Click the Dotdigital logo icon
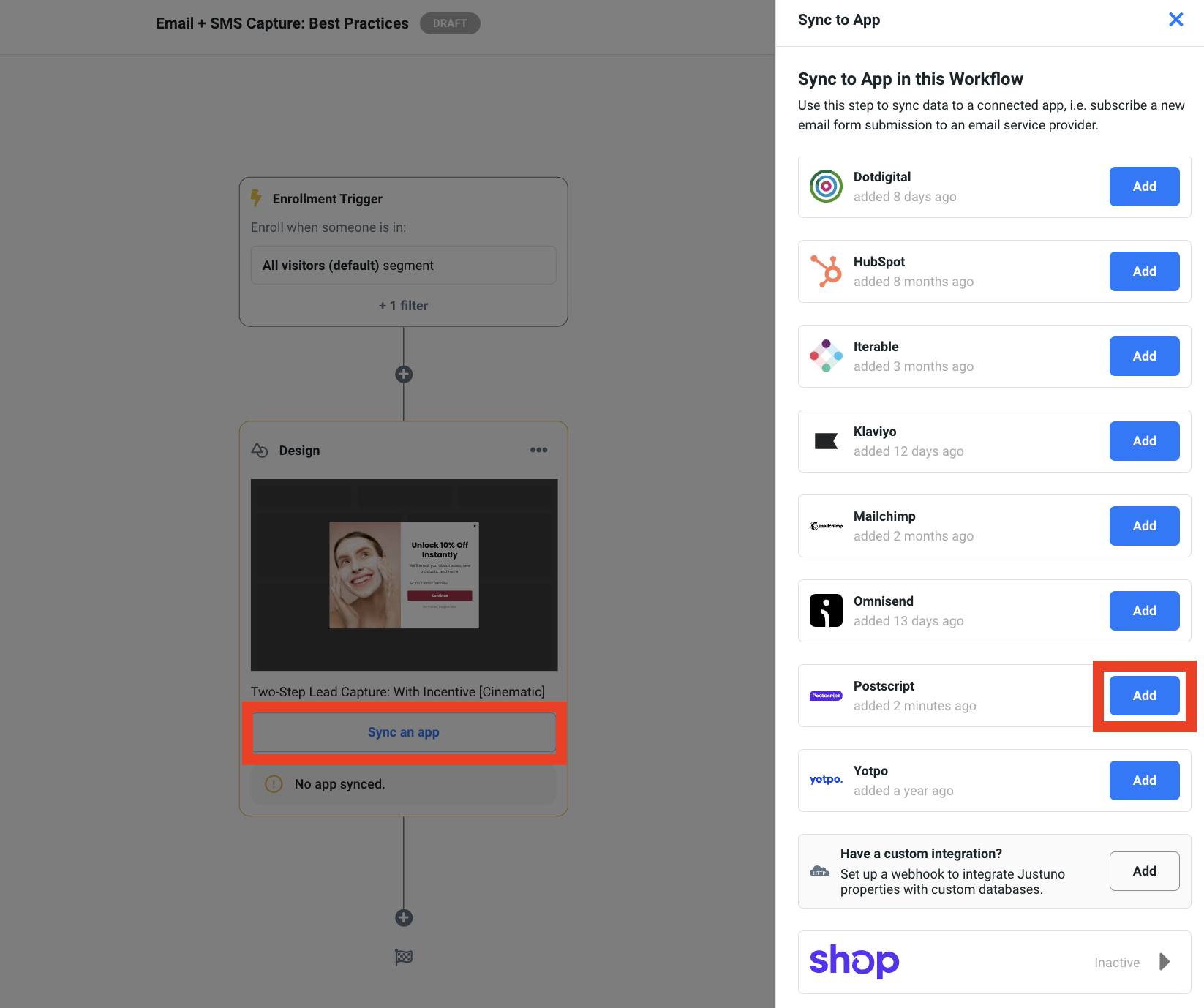Viewport: 1204px width, 1008px height. pyautogui.click(x=826, y=187)
